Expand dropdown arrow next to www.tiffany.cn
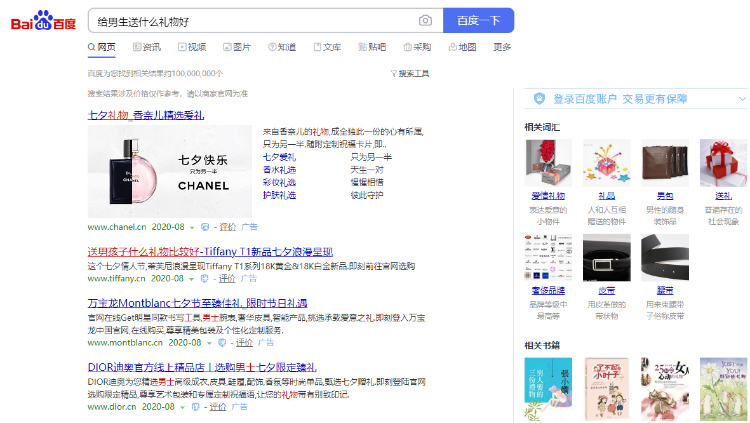Viewport: 750px width, 423px height. pos(191,279)
